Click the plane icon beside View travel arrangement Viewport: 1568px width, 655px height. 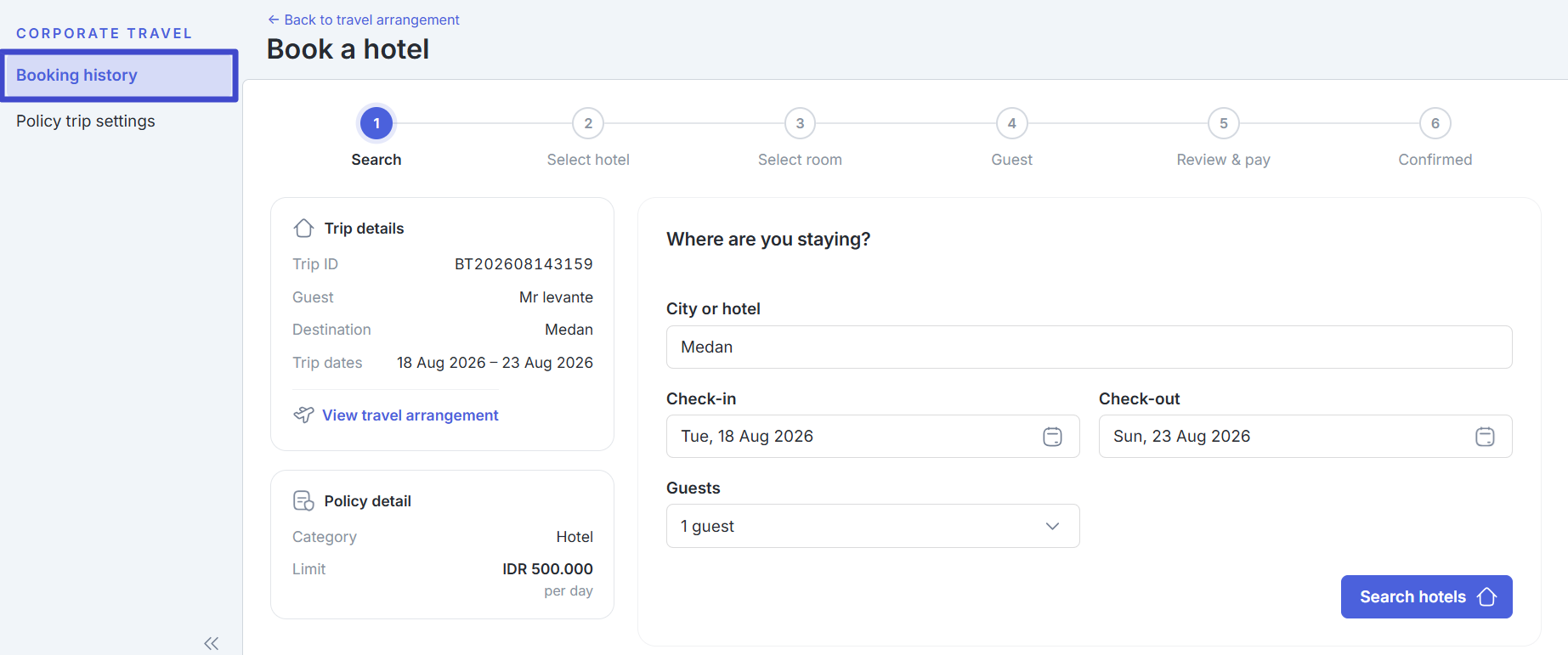[303, 415]
